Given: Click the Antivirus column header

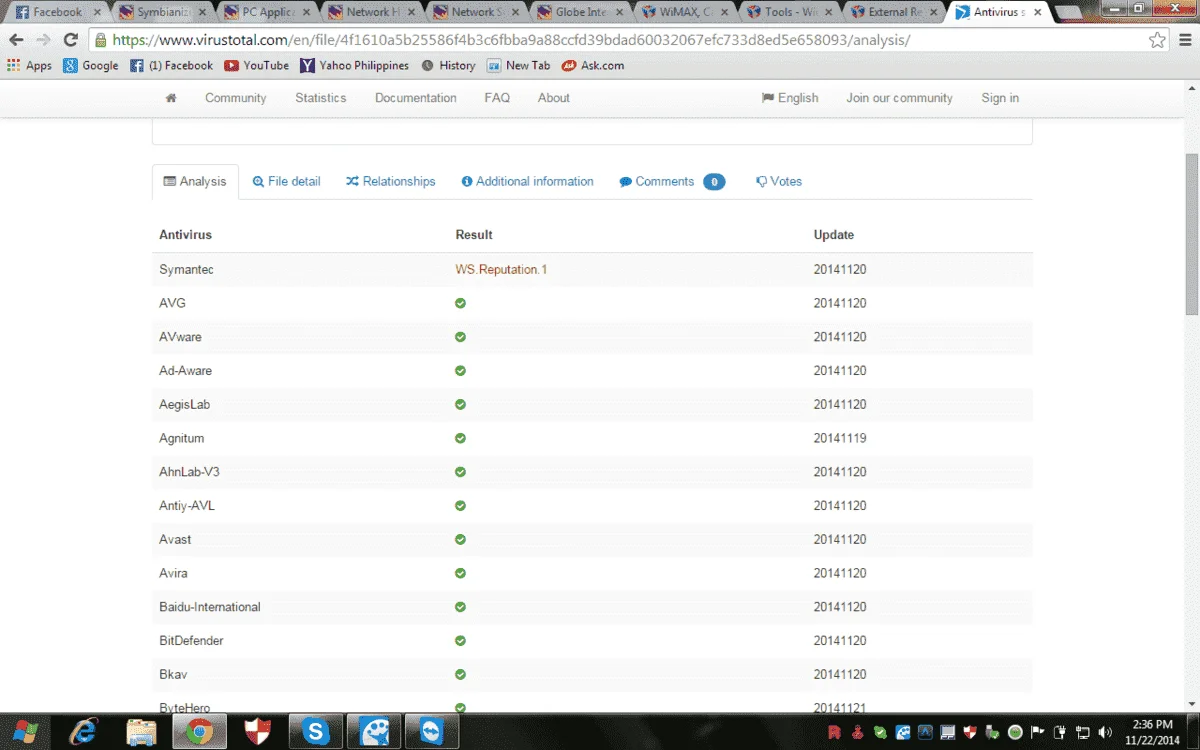Looking at the screenshot, I should tap(185, 235).
